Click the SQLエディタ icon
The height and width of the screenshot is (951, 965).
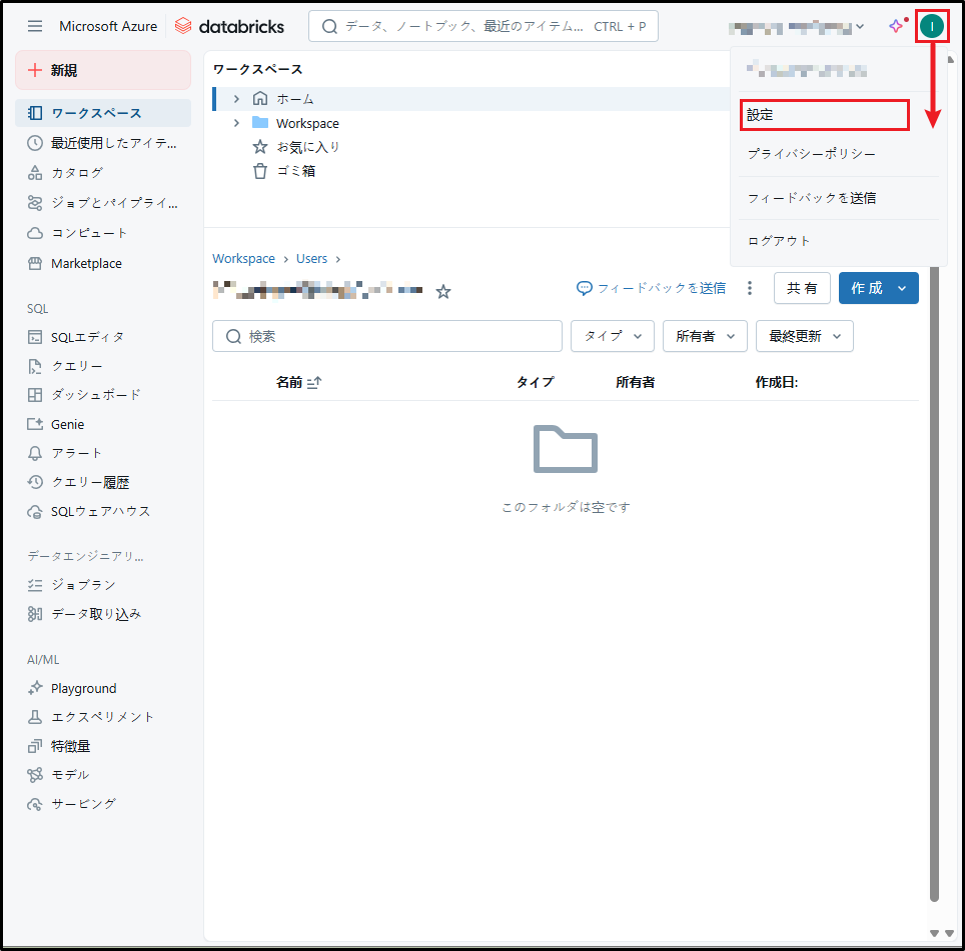click(35, 337)
